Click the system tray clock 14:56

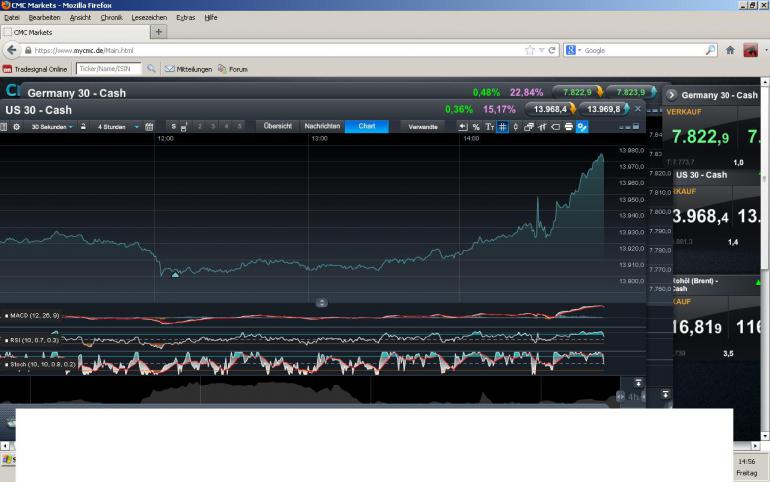pyautogui.click(x=746, y=461)
